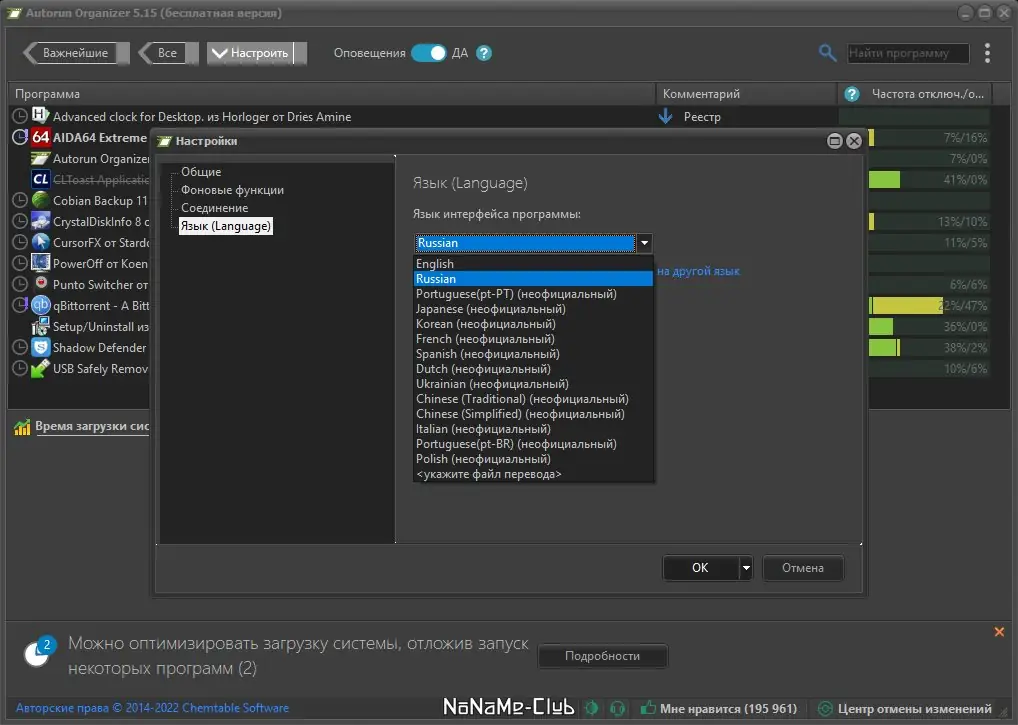Open Время загрузки системы chart icon

[x=22, y=427]
